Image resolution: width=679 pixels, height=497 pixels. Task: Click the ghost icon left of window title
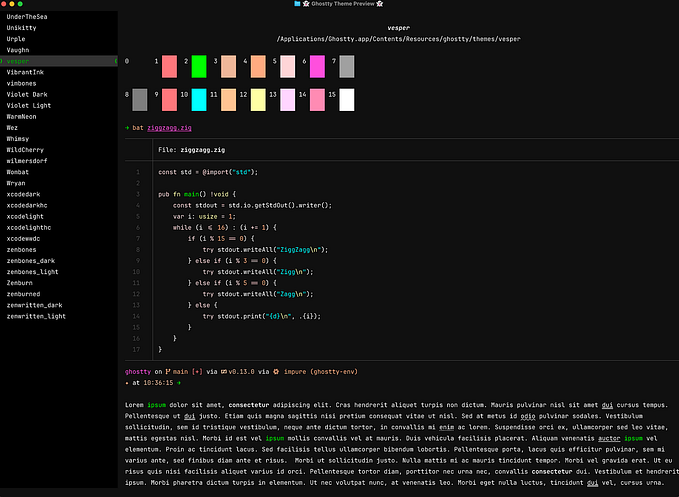click(306, 3)
